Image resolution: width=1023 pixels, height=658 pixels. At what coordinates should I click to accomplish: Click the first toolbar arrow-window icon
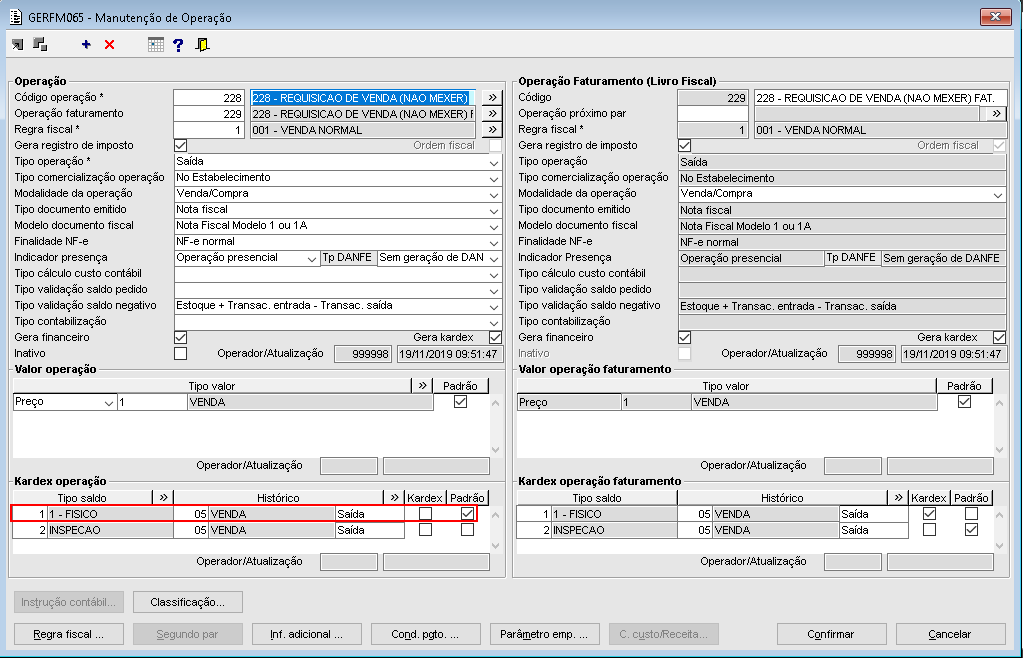pos(18,44)
